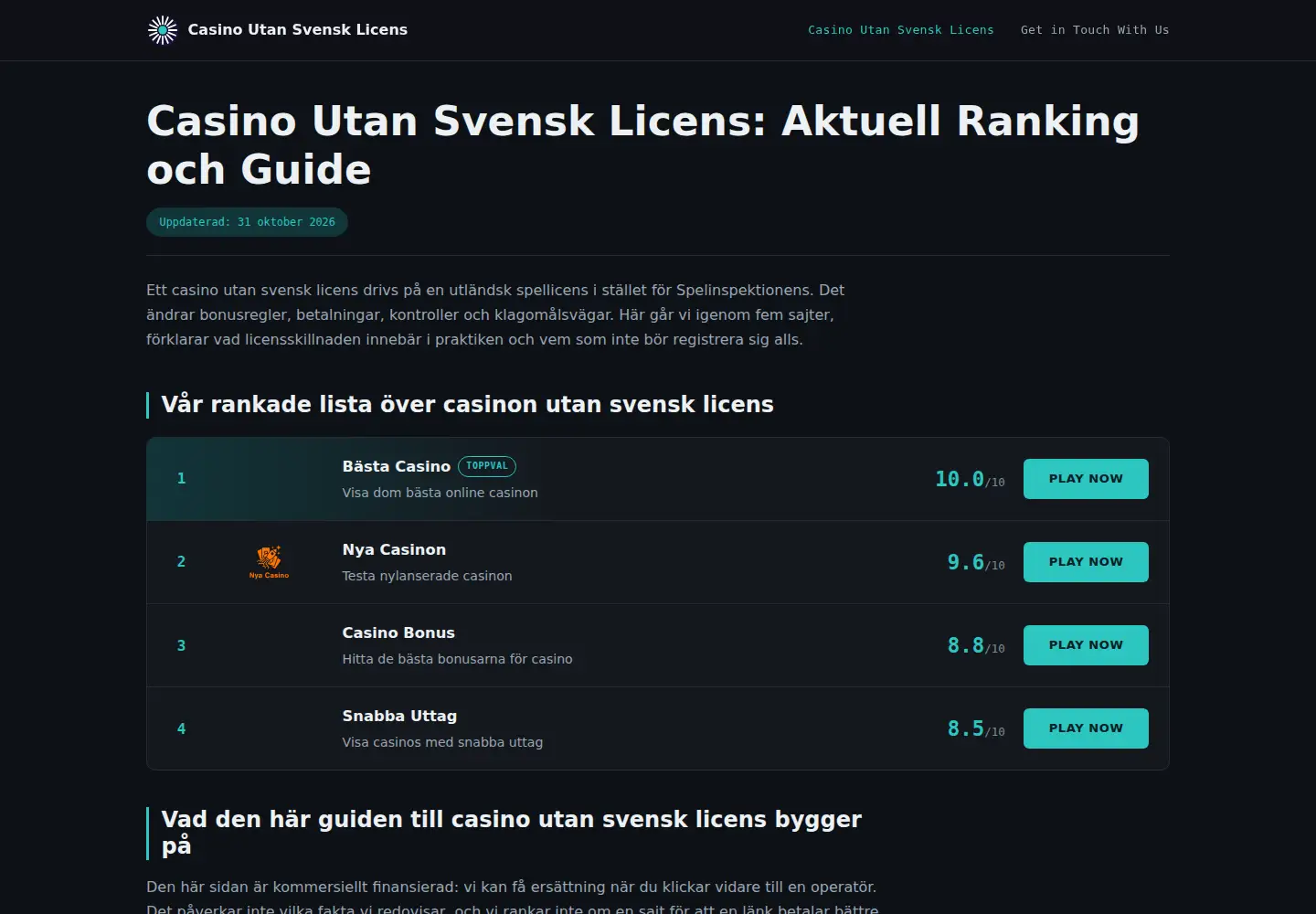Open Casino Utan Svensk Licens nav item

[900, 30]
